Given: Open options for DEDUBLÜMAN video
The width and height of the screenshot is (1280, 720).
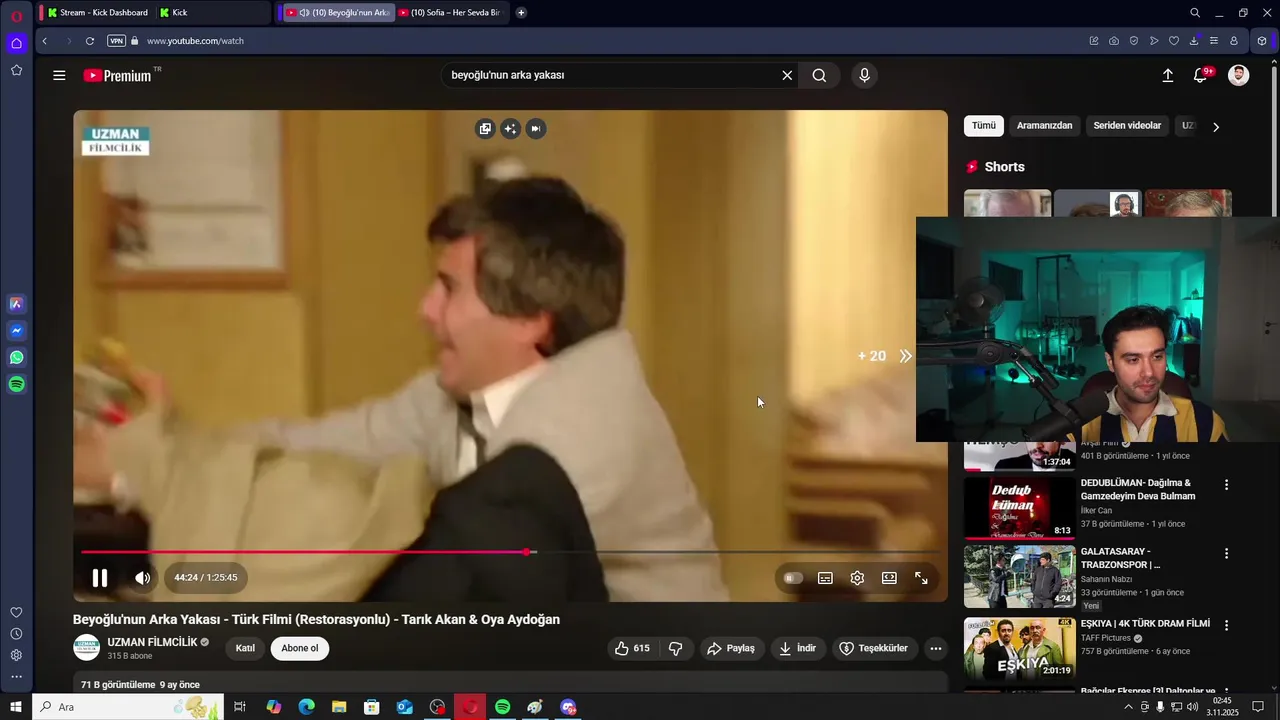Looking at the screenshot, I should coord(1226,485).
